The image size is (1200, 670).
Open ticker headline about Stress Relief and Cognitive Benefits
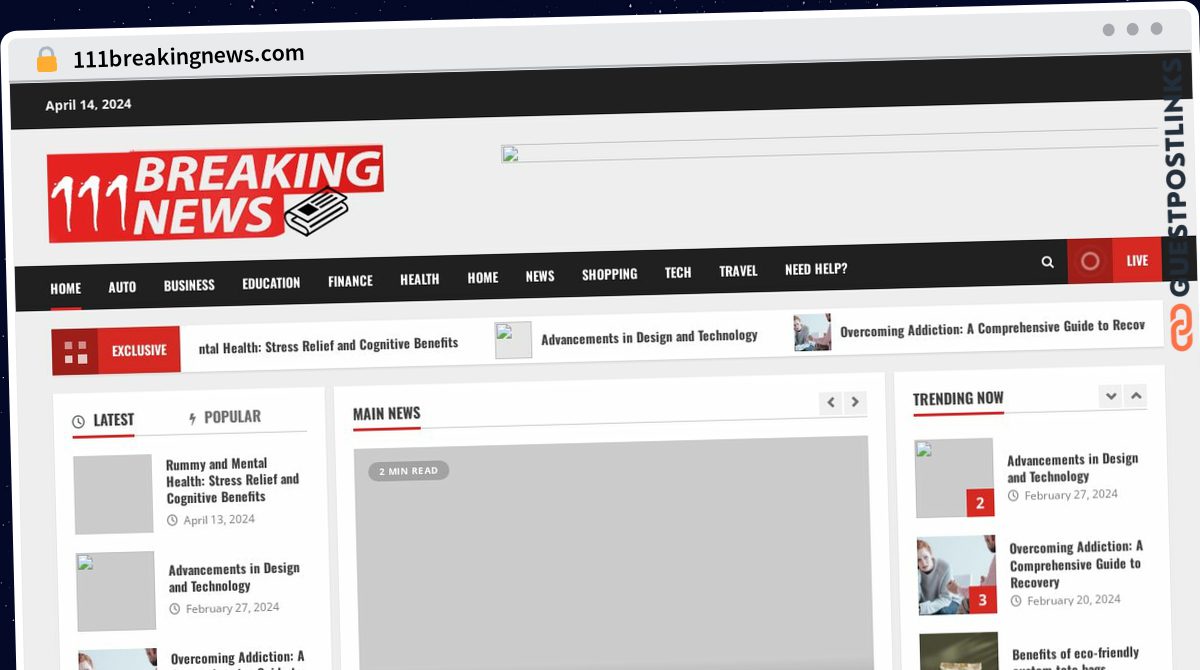click(x=328, y=345)
